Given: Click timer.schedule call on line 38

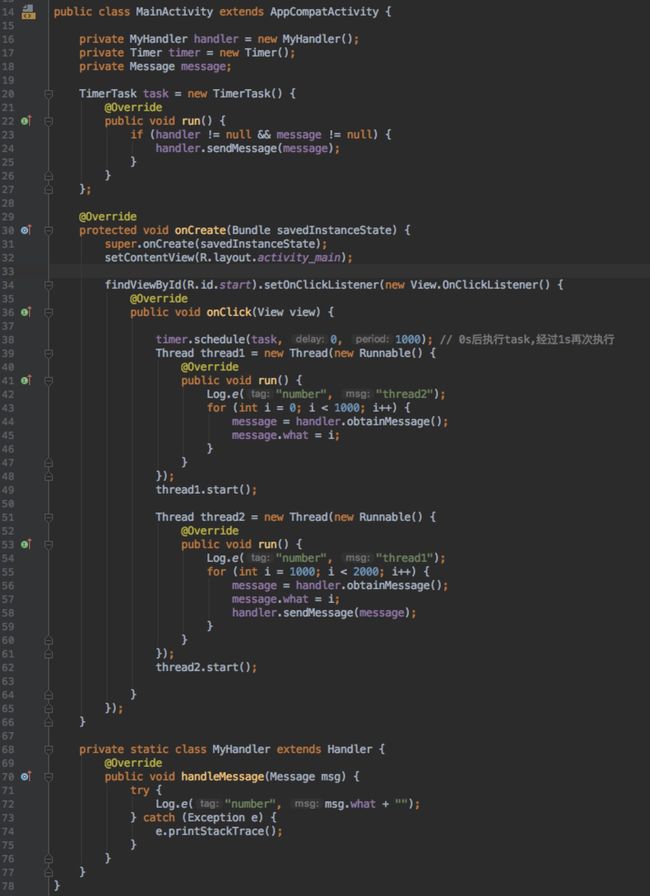Looking at the screenshot, I should click(294, 339).
